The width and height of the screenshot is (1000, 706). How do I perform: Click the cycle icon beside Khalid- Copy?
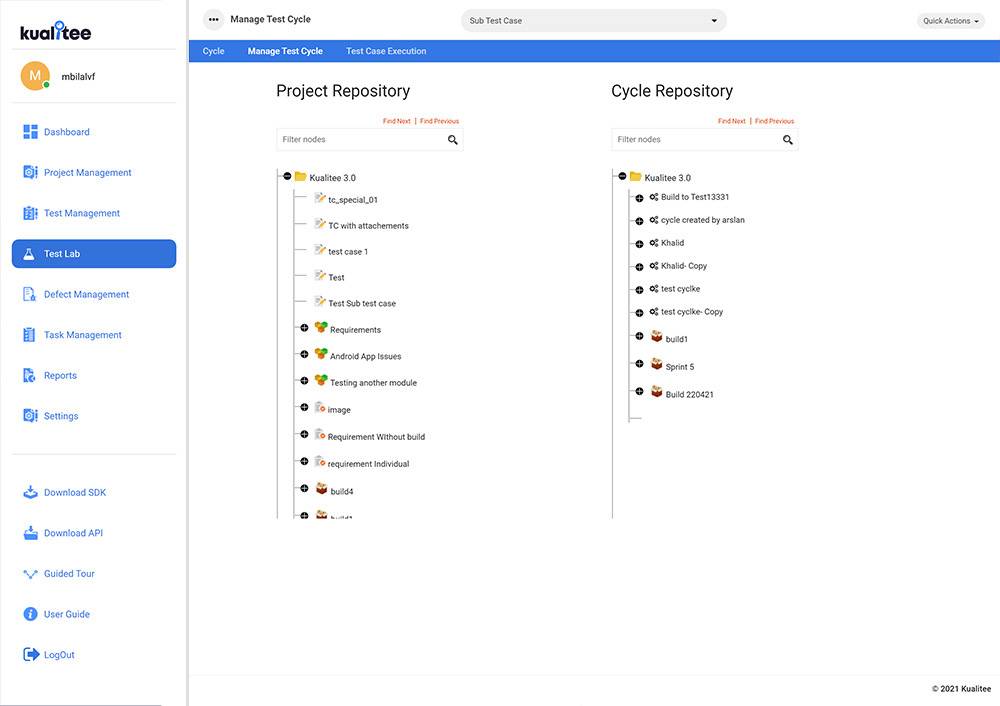pyautogui.click(x=654, y=266)
